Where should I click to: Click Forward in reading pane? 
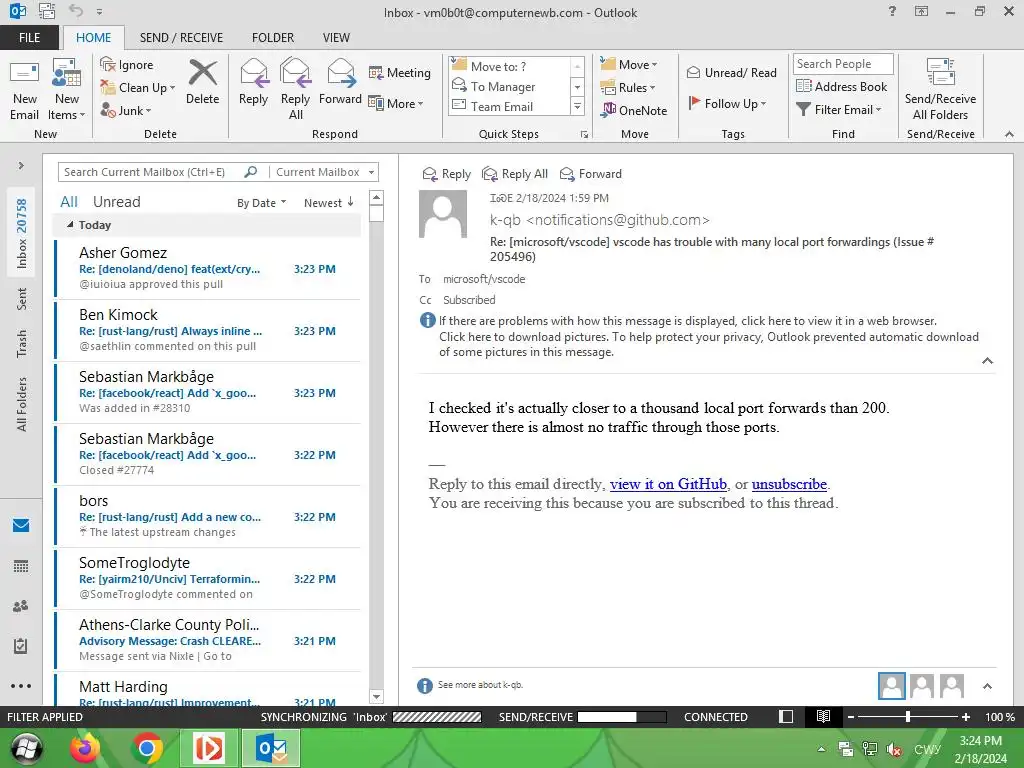coord(591,174)
